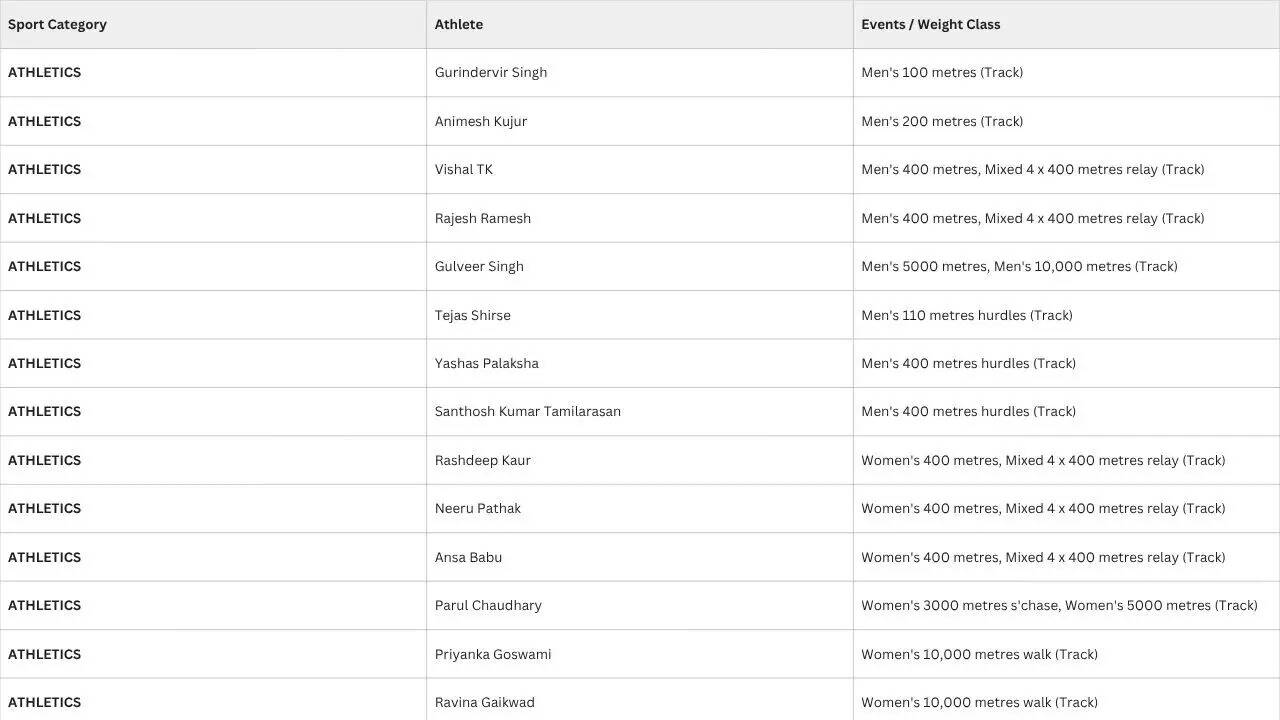Click the Men's 100 metres (Track) cell
The image size is (1280, 720).
1066,73
